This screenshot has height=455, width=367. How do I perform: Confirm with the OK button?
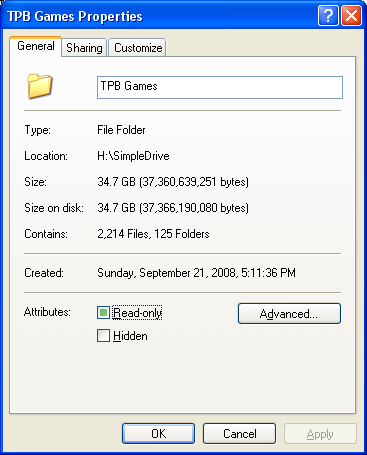point(158,434)
